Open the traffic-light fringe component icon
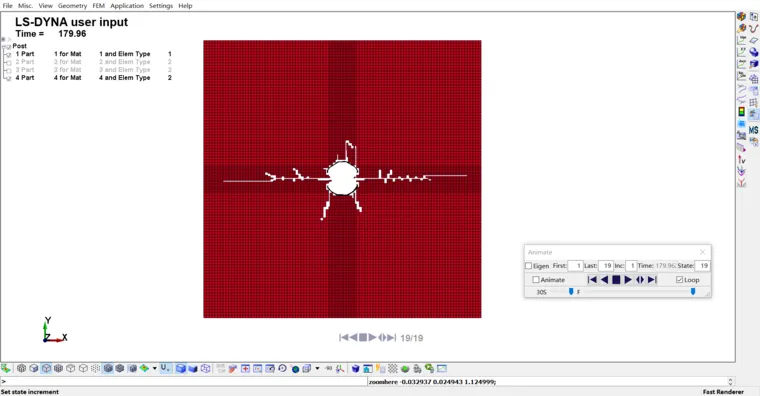The width and height of the screenshot is (760, 396). (x=741, y=111)
